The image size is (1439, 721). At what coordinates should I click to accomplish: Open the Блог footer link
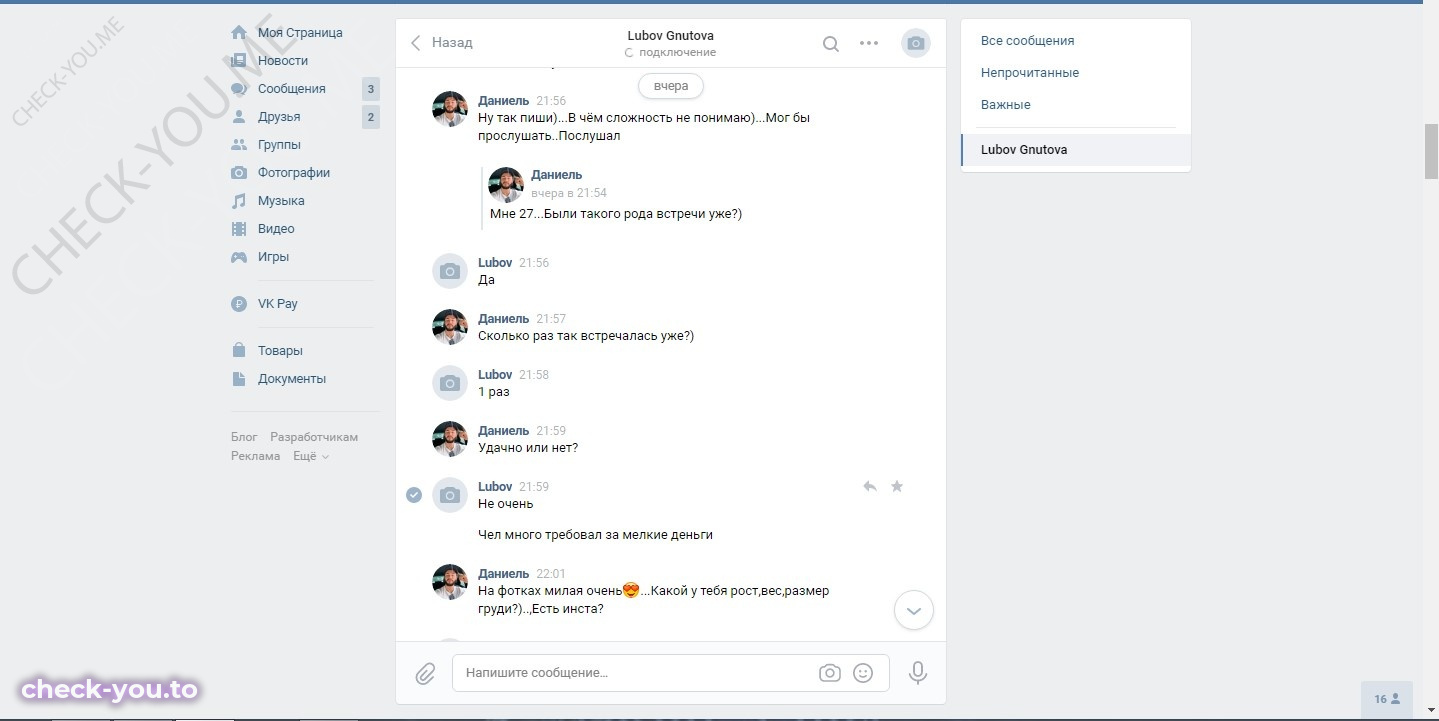pos(244,437)
